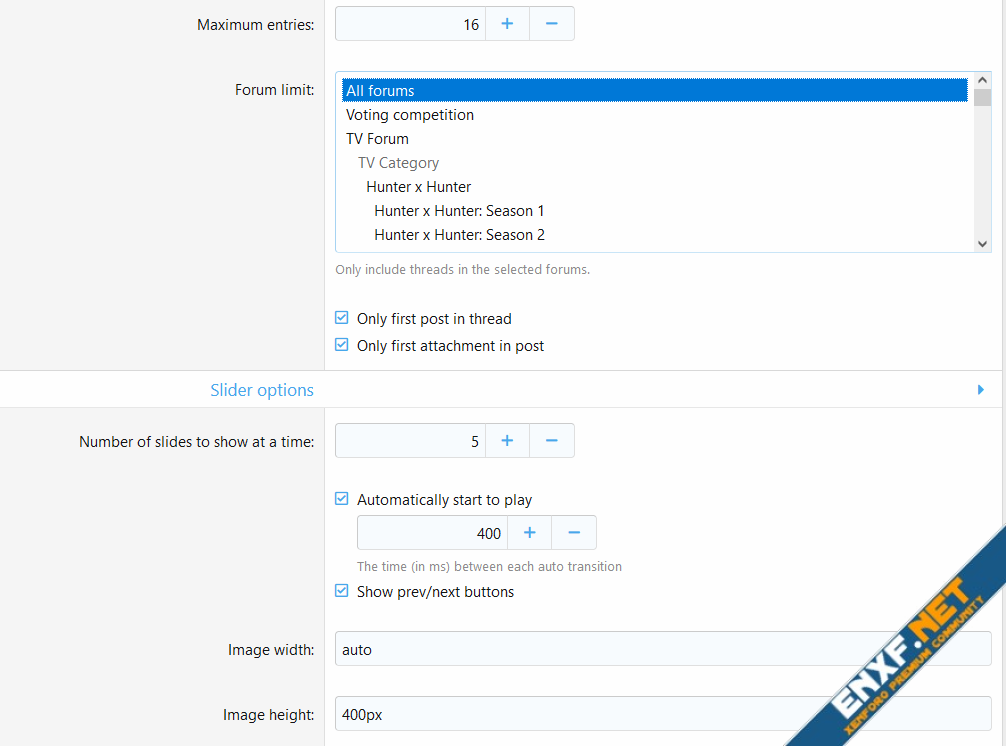The width and height of the screenshot is (1006, 746).
Task: Select All forums option
Action: pyautogui.click(x=380, y=91)
